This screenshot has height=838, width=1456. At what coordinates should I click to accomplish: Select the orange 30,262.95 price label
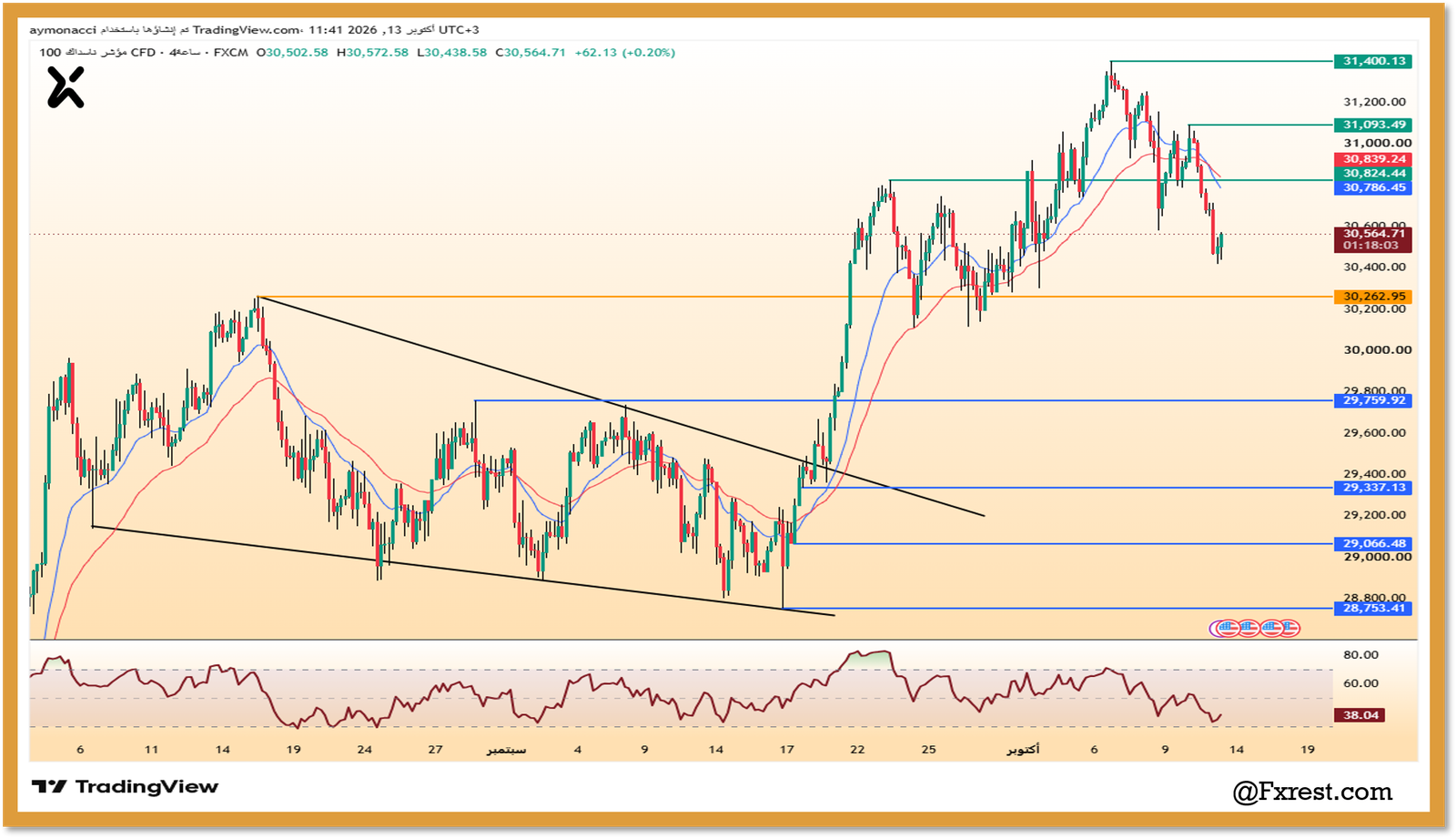1374,297
